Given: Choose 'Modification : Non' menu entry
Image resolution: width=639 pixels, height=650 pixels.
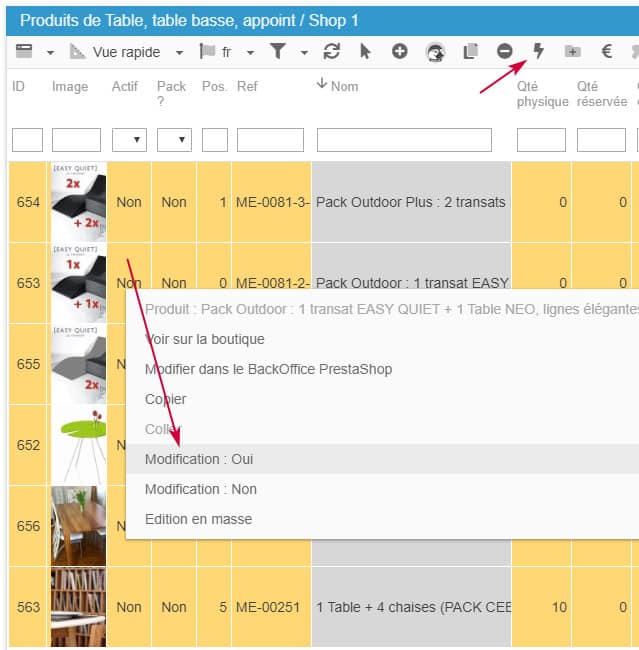Looking at the screenshot, I should point(200,489).
